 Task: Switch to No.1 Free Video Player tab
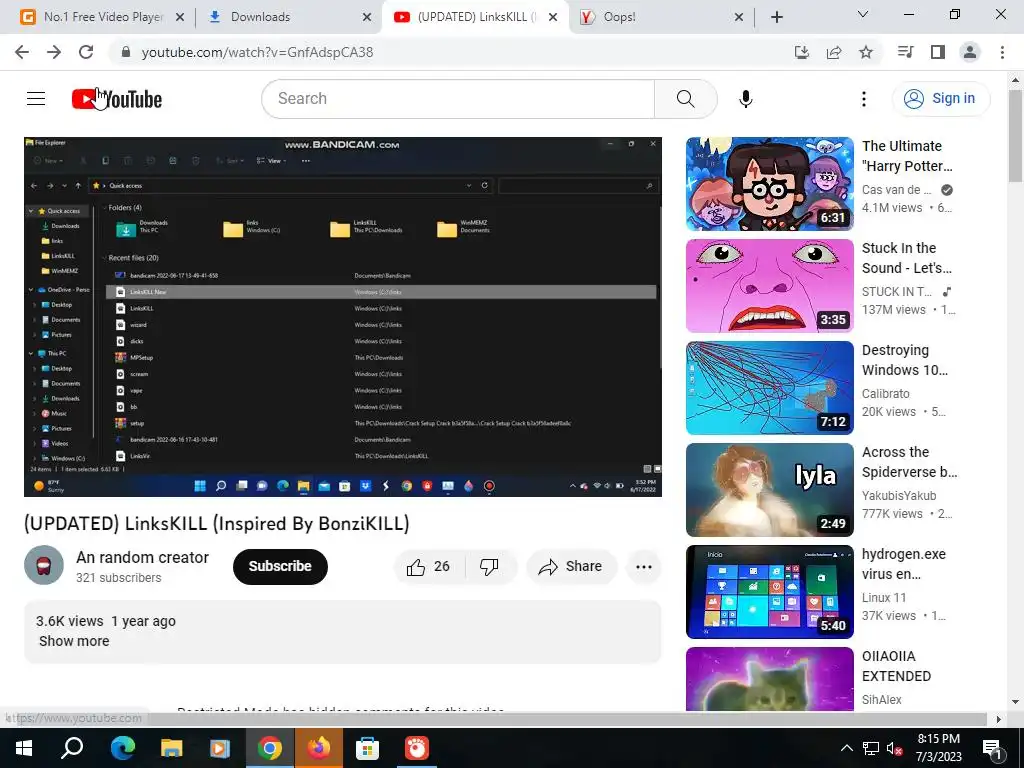103,17
